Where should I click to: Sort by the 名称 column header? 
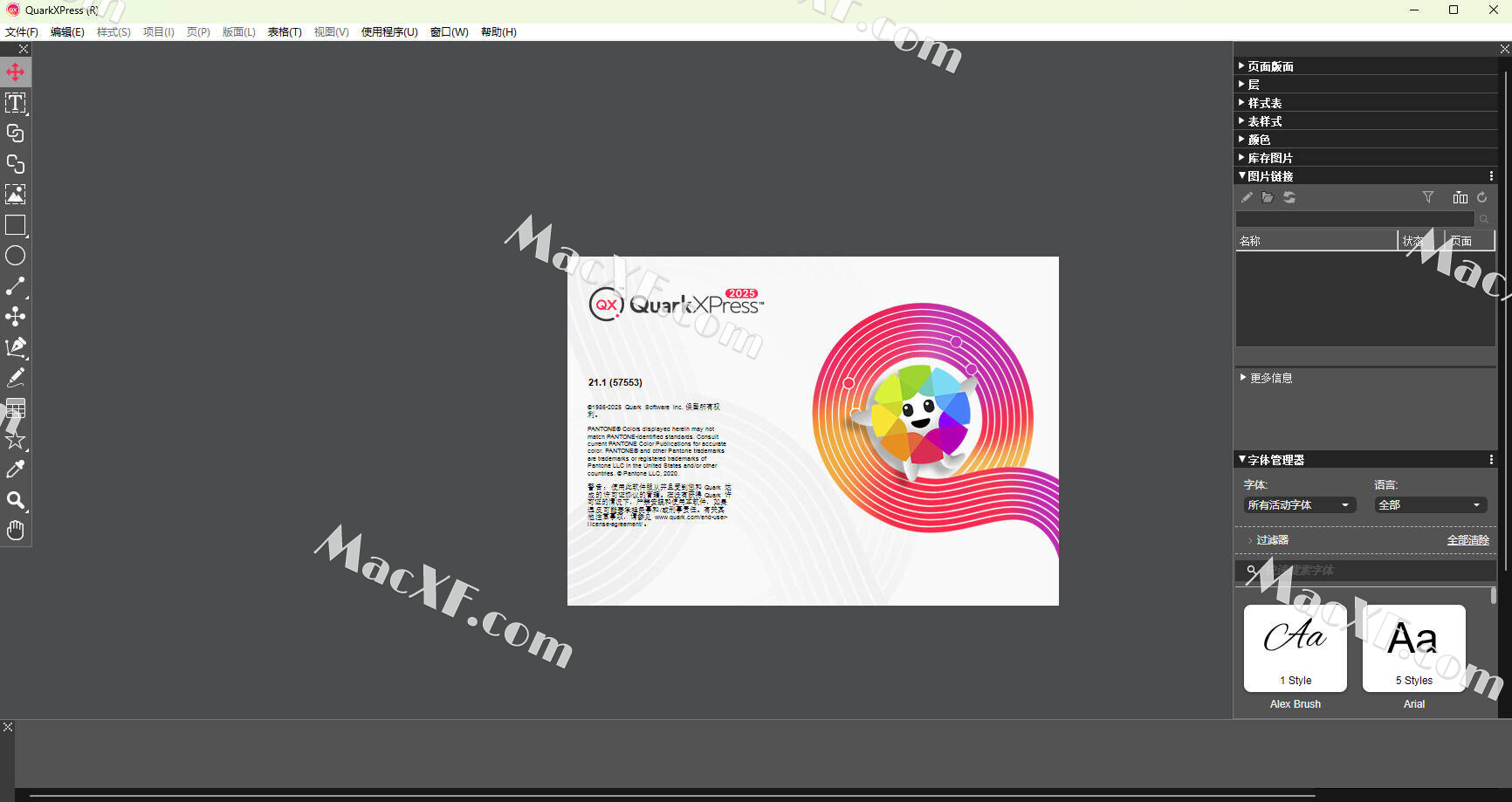1316,241
